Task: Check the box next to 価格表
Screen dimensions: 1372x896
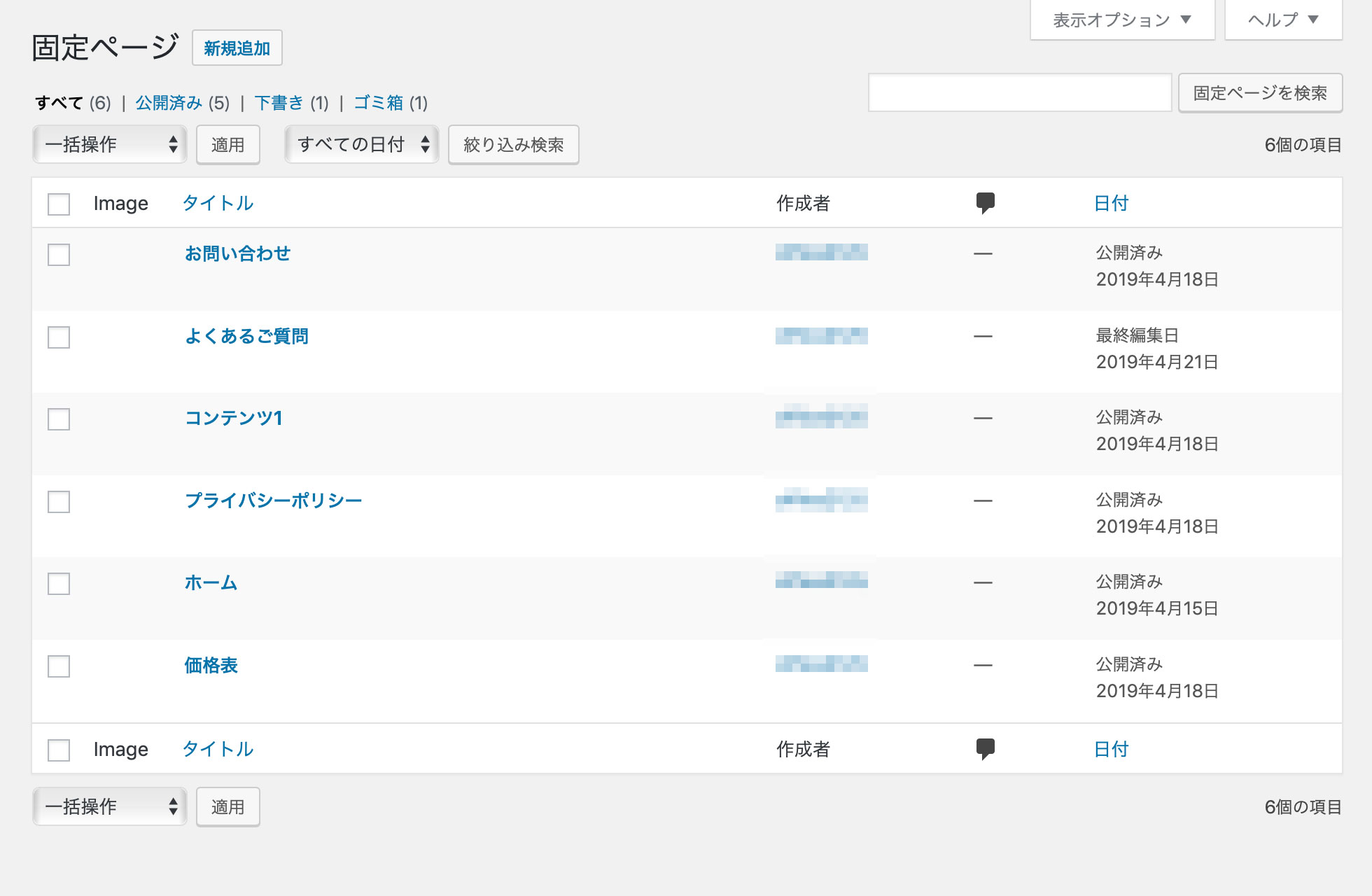Action: tap(59, 666)
